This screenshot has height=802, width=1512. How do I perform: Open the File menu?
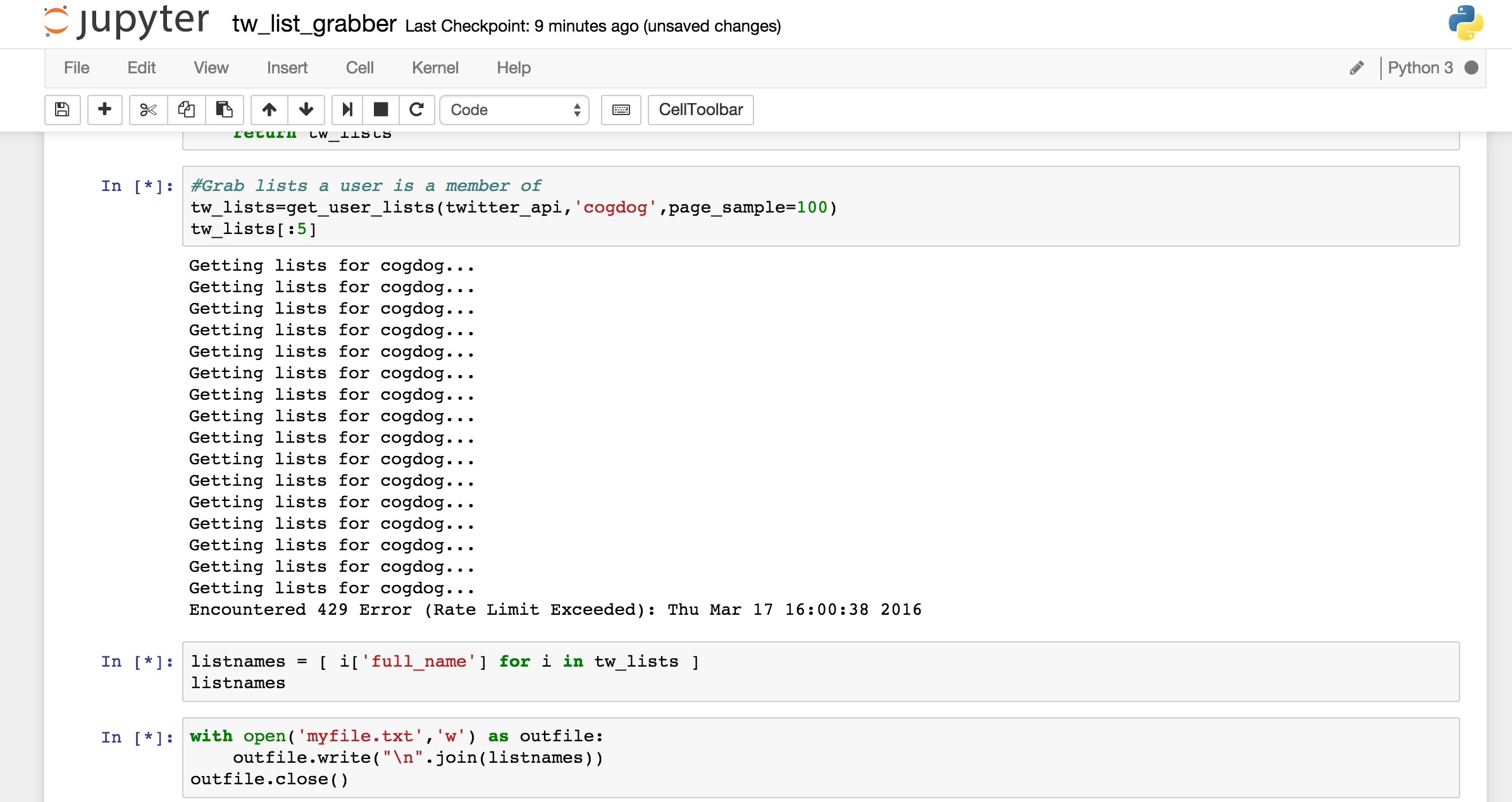tap(77, 68)
